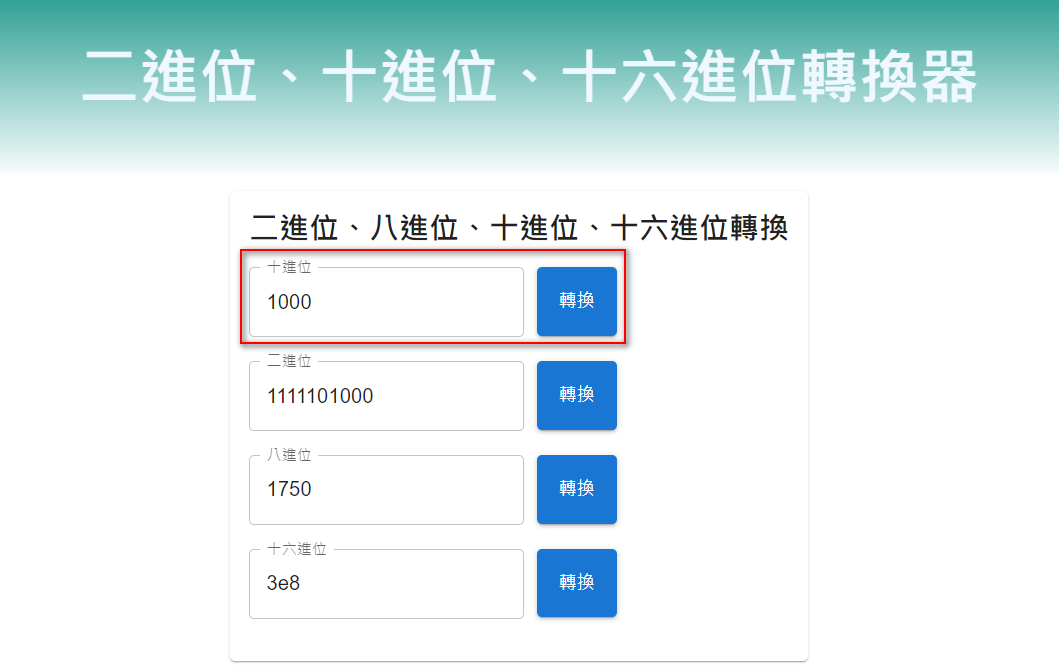Click the green page title banner
Image resolution: width=1059 pixels, height=668 pixels.
point(530,75)
